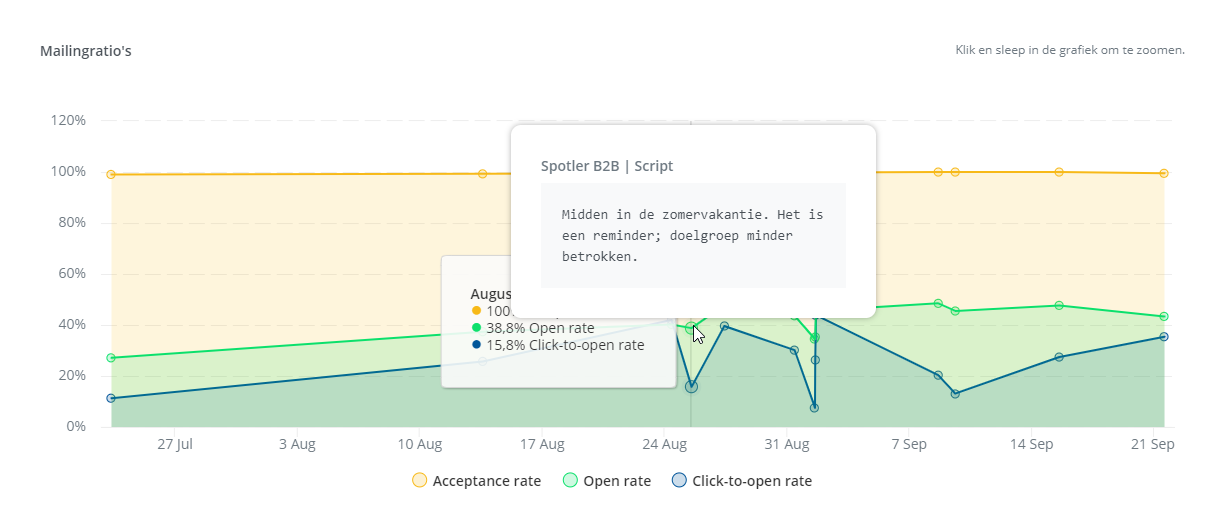The image size is (1227, 516).
Task: Click the first Click-to-open rate data point
Action: click(x=111, y=398)
